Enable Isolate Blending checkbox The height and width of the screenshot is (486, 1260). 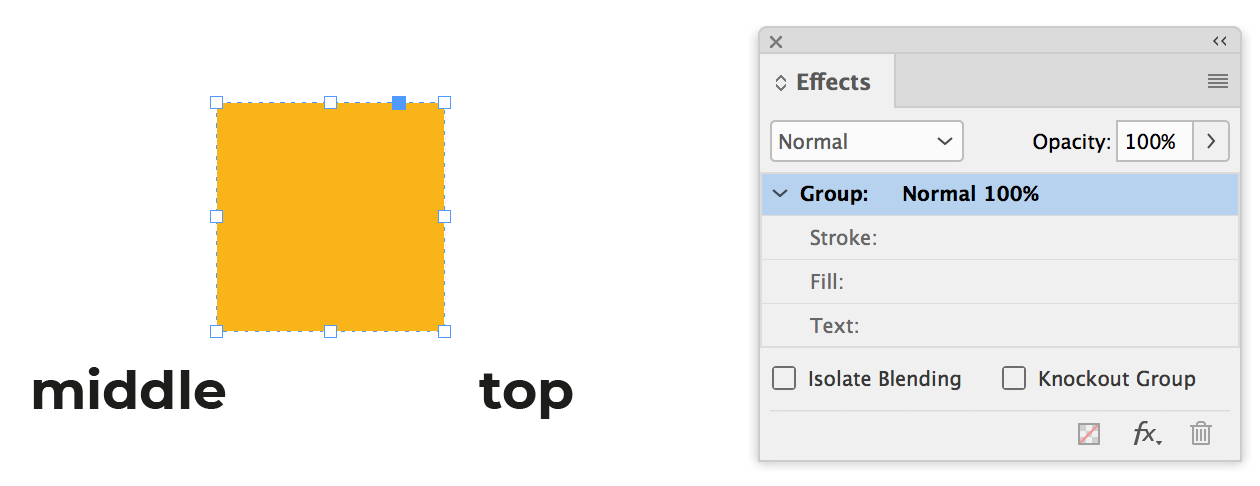785,379
